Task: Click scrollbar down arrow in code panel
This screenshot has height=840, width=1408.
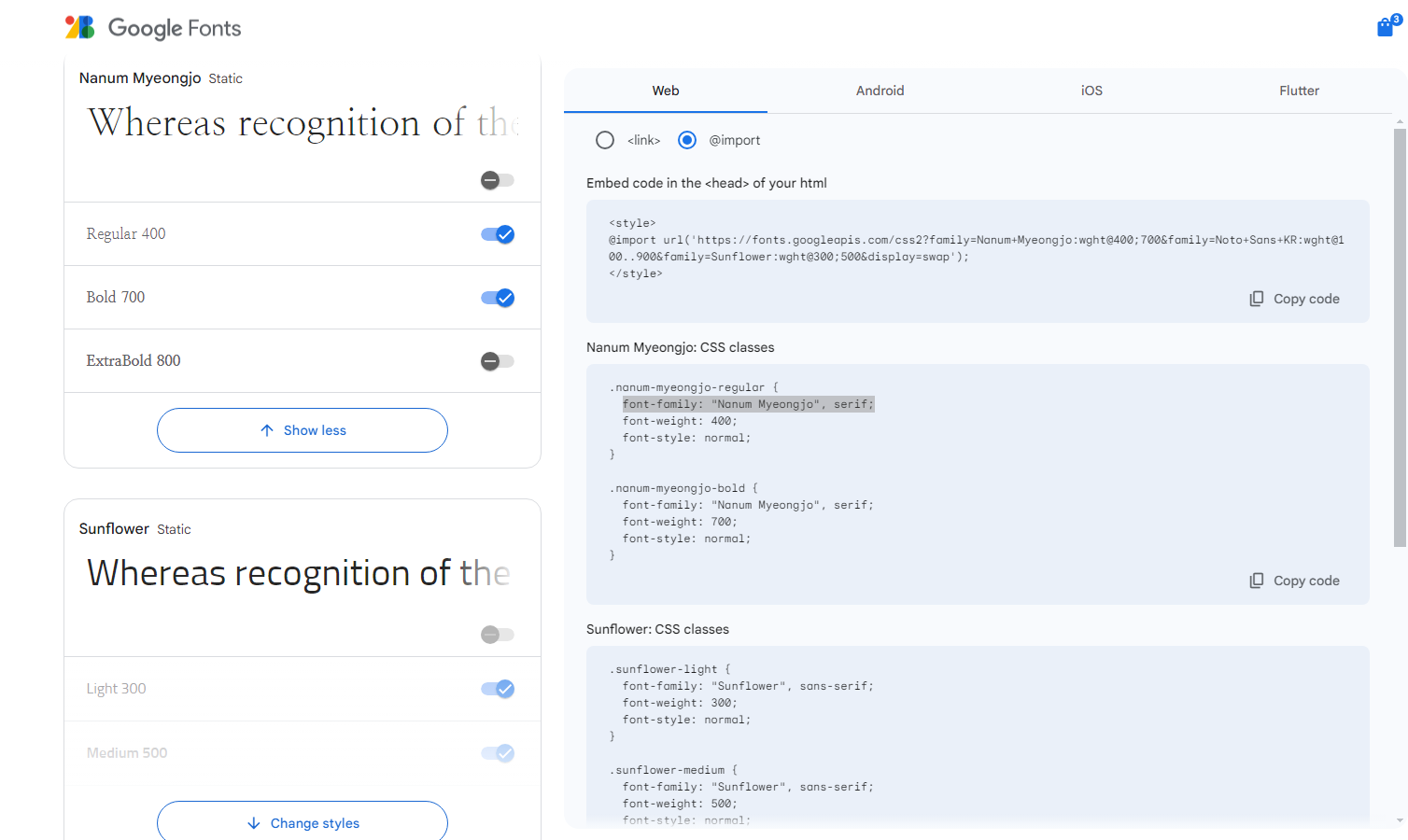Action: 1400,820
